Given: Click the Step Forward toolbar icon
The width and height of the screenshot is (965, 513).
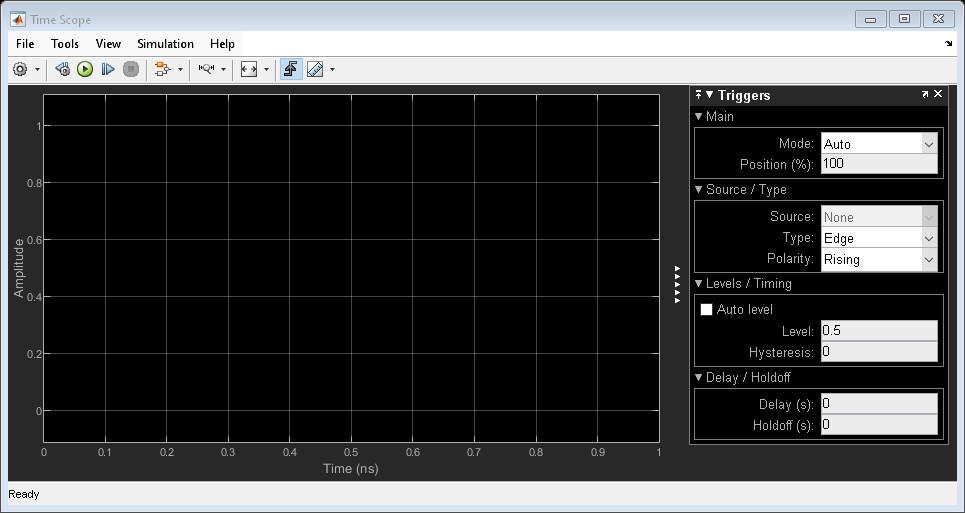Looking at the screenshot, I should tap(107, 69).
